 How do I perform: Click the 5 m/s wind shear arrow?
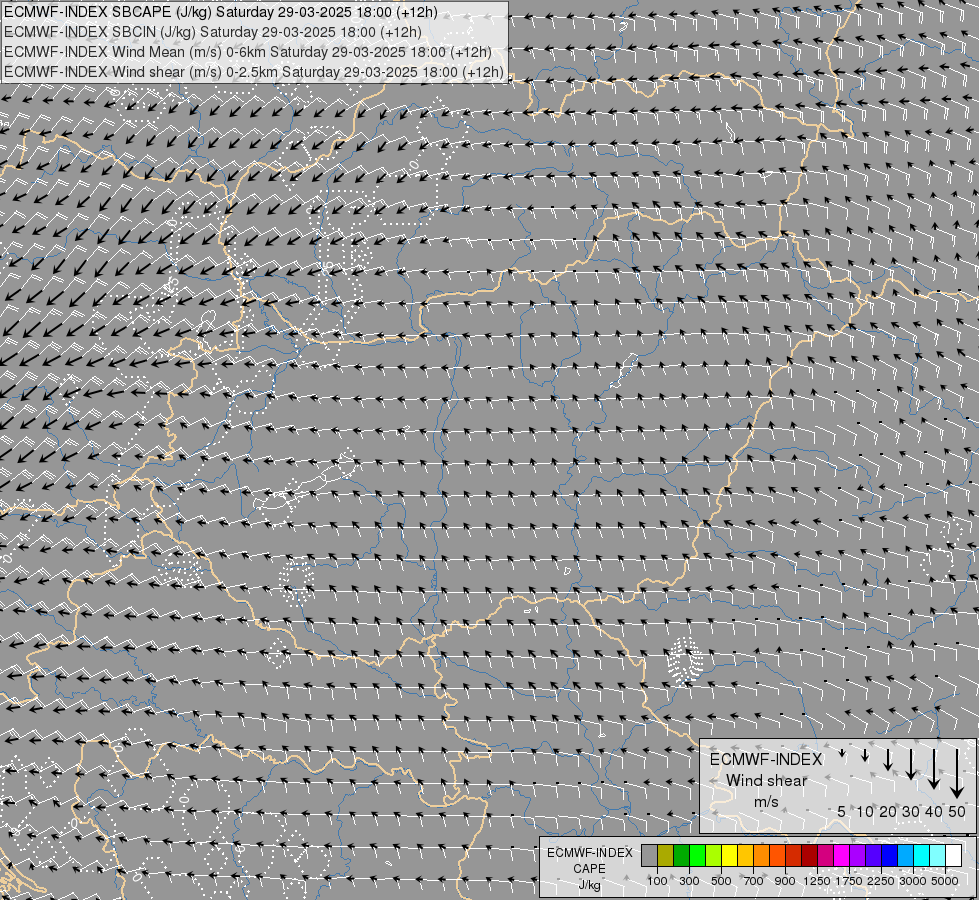pos(842,753)
